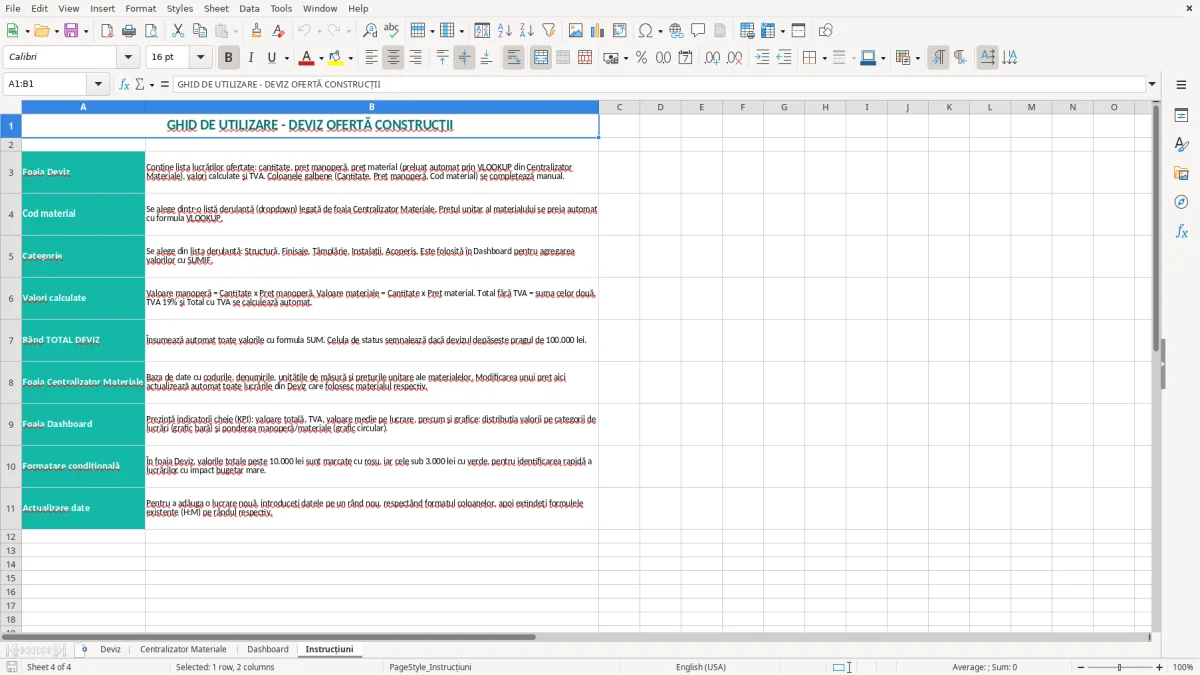Enable AutoFilter funnel icon
1200x675 pixels.
[548, 31]
